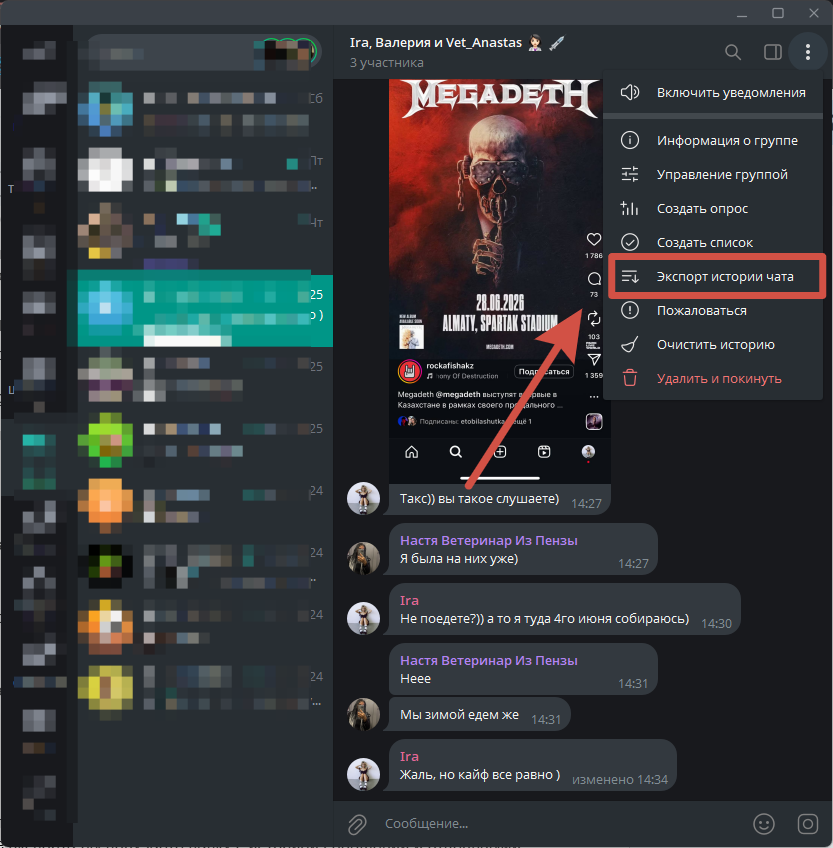Choose 'Пожаловаться' from the menu
Image resolution: width=833 pixels, height=848 pixels.
point(712,311)
